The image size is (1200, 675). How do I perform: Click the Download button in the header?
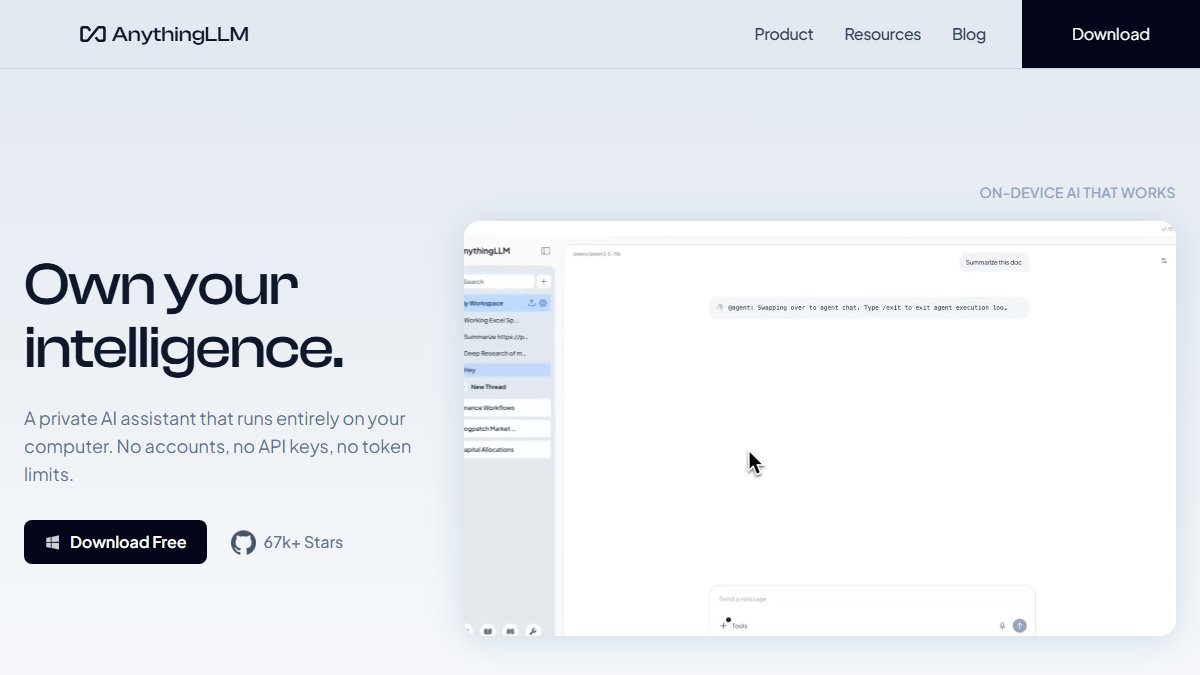pos(1111,34)
